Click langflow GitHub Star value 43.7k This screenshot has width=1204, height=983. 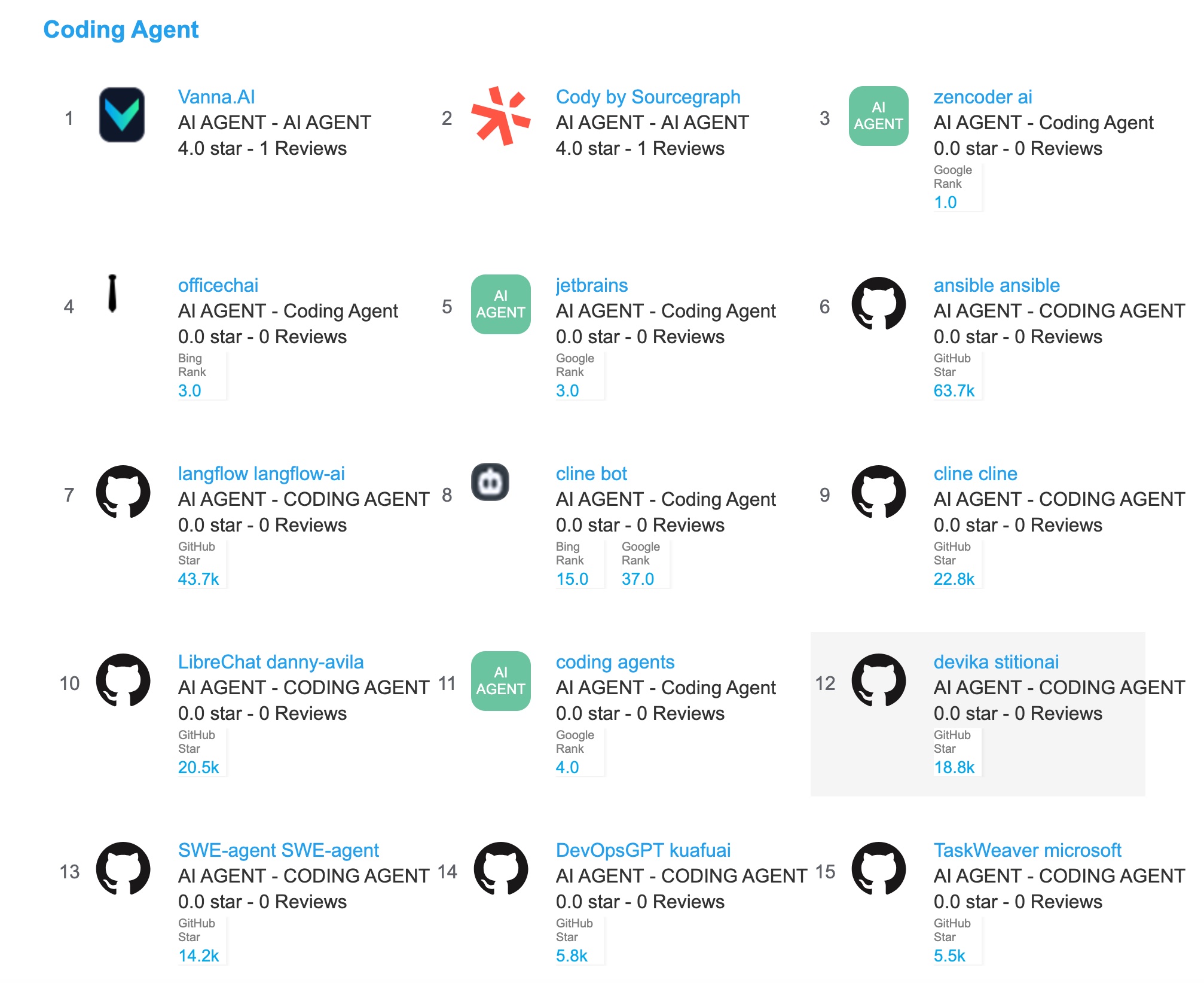[x=198, y=579]
